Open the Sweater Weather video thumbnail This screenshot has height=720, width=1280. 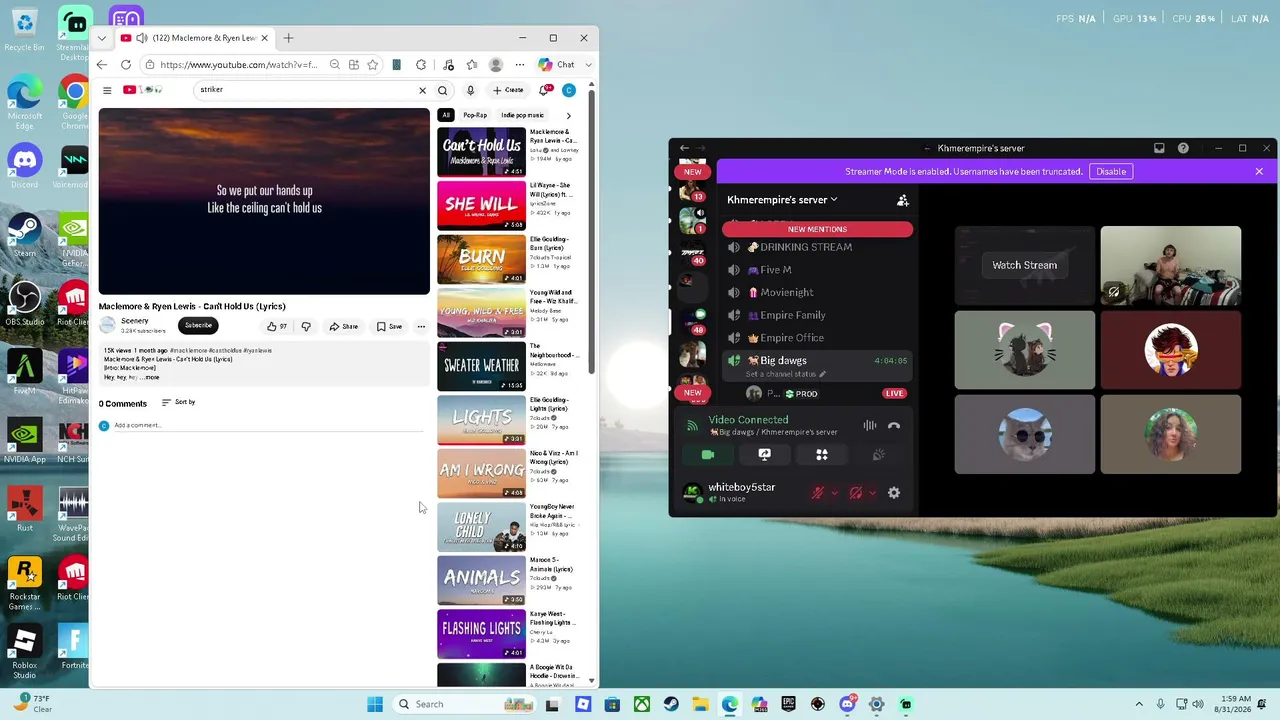[481, 366]
